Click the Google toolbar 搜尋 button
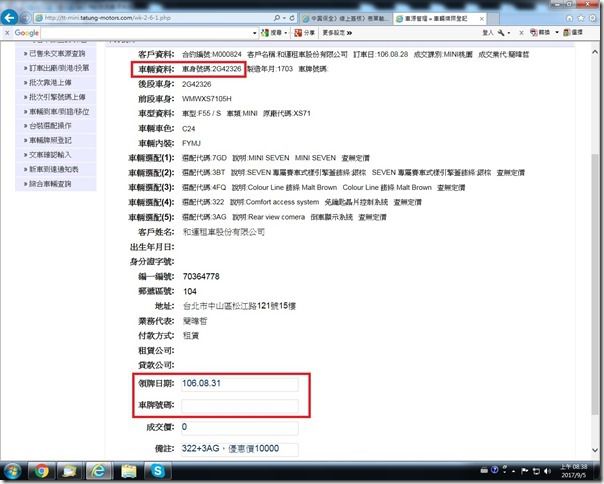This screenshot has height=484, width=604. tap(271, 33)
